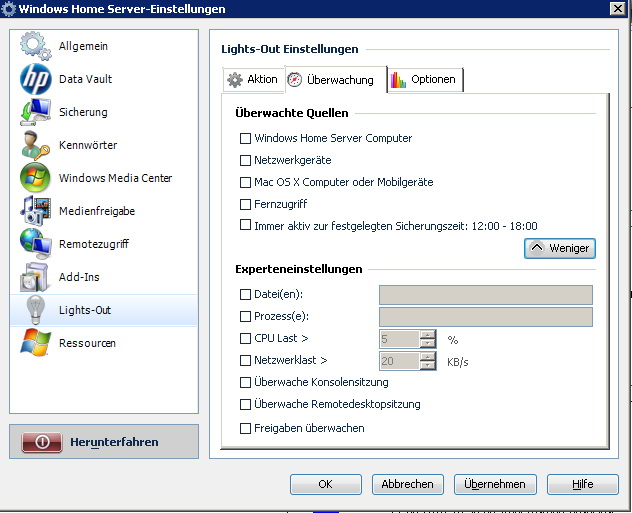Image resolution: width=632 pixels, height=513 pixels.
Task: Open the Add-Ins settings page
Action: [104, 277]
